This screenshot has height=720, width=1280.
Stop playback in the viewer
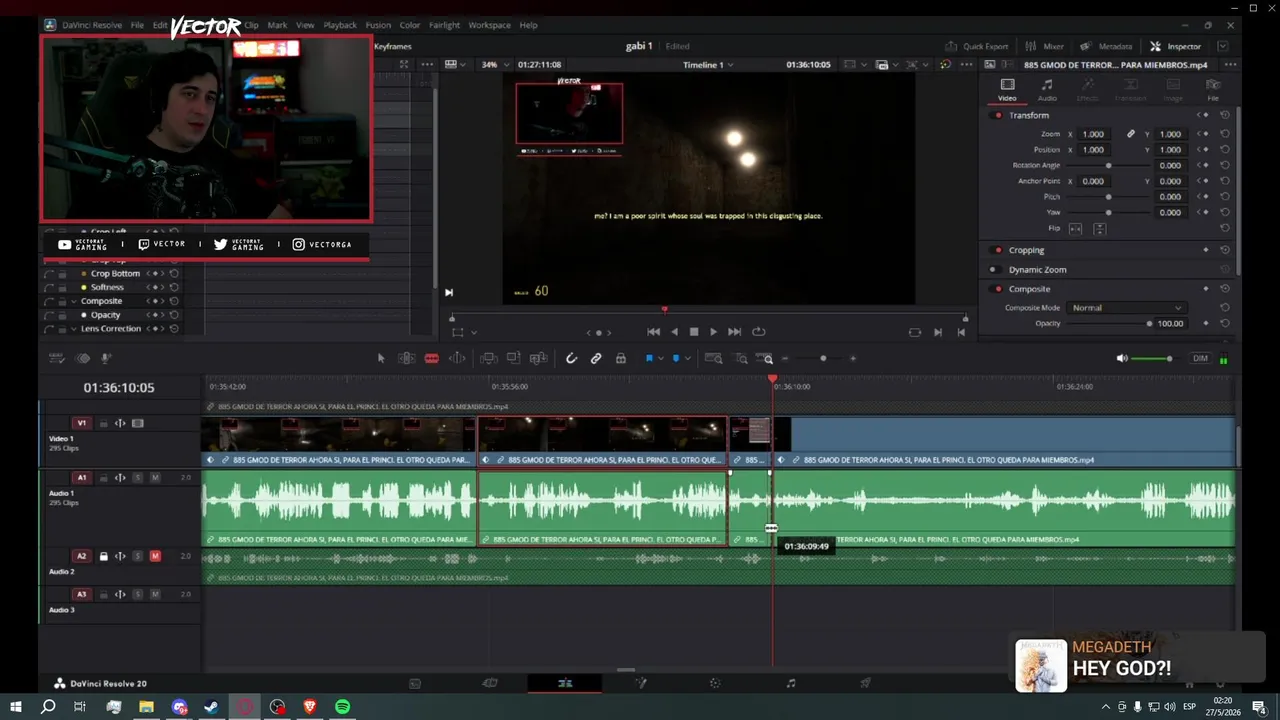694,332
